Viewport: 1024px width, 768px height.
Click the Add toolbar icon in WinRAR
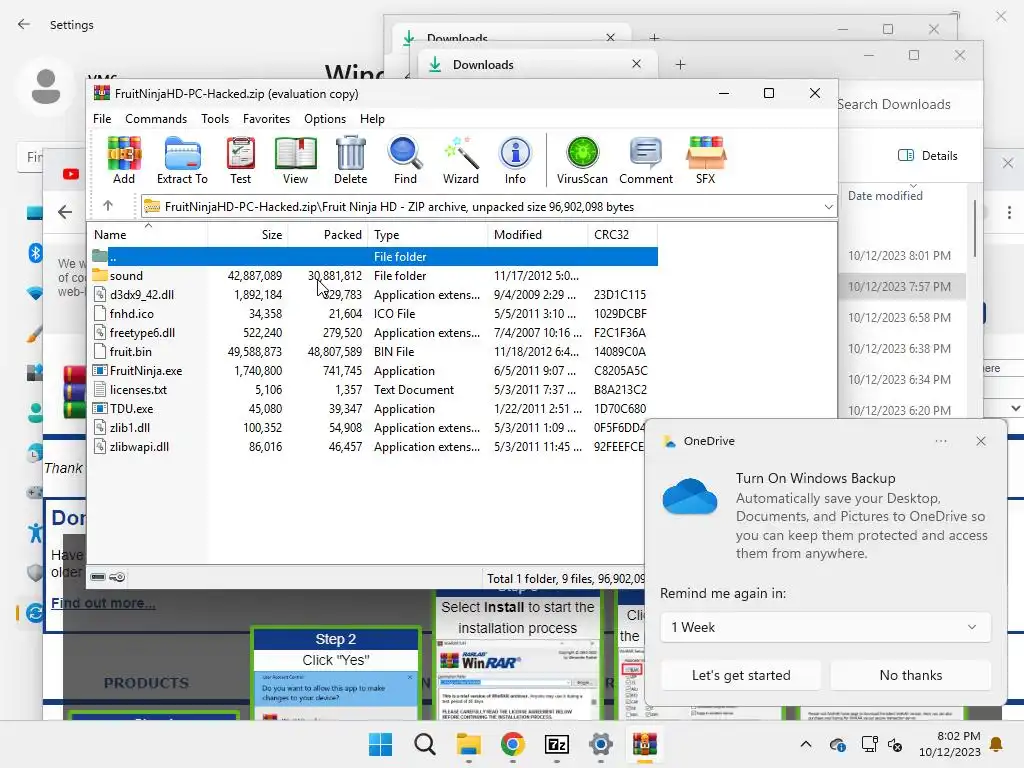[124, 161]
